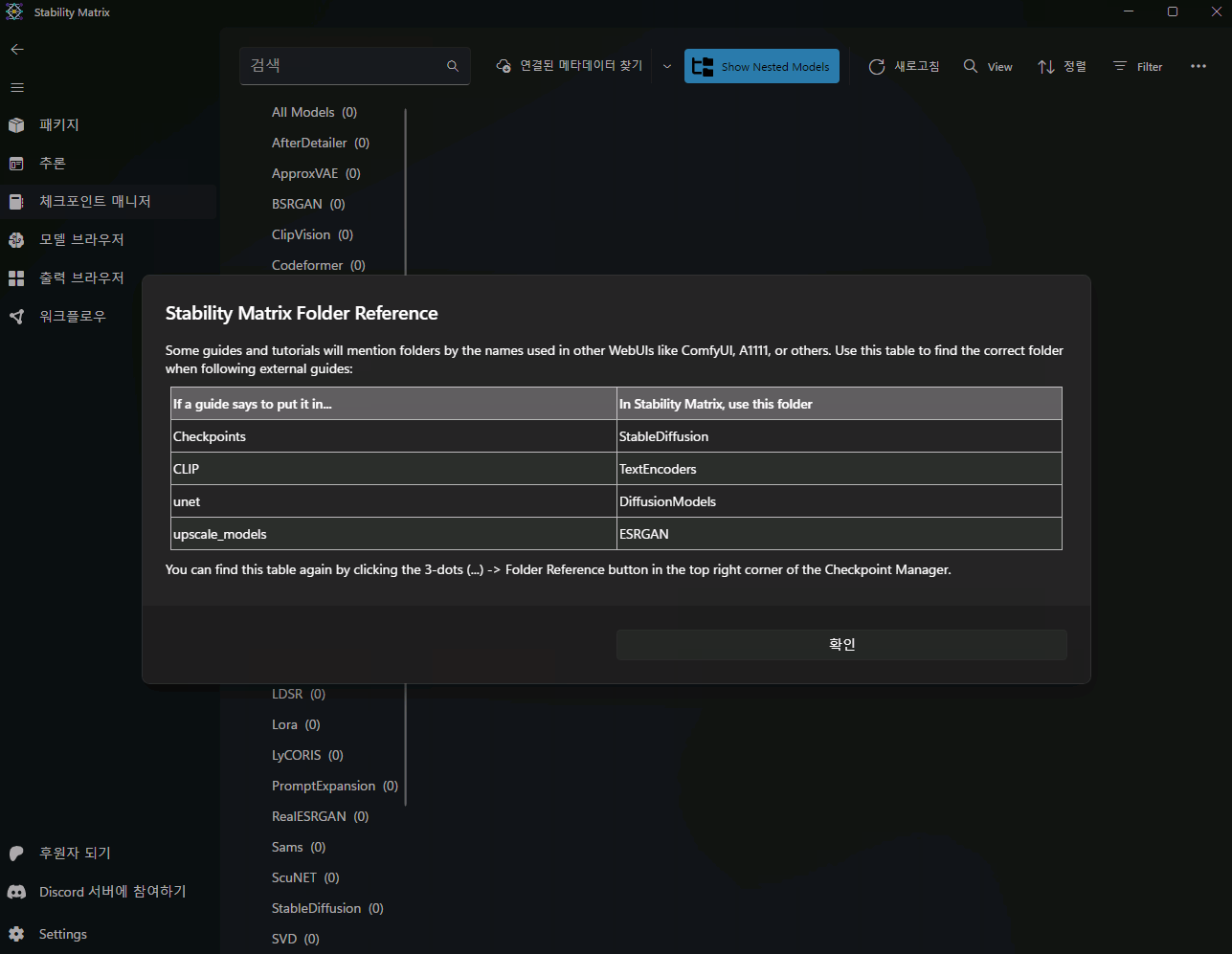
Task: Open the 워크플로우 workflows page
Action: click(x=72, y=317)
